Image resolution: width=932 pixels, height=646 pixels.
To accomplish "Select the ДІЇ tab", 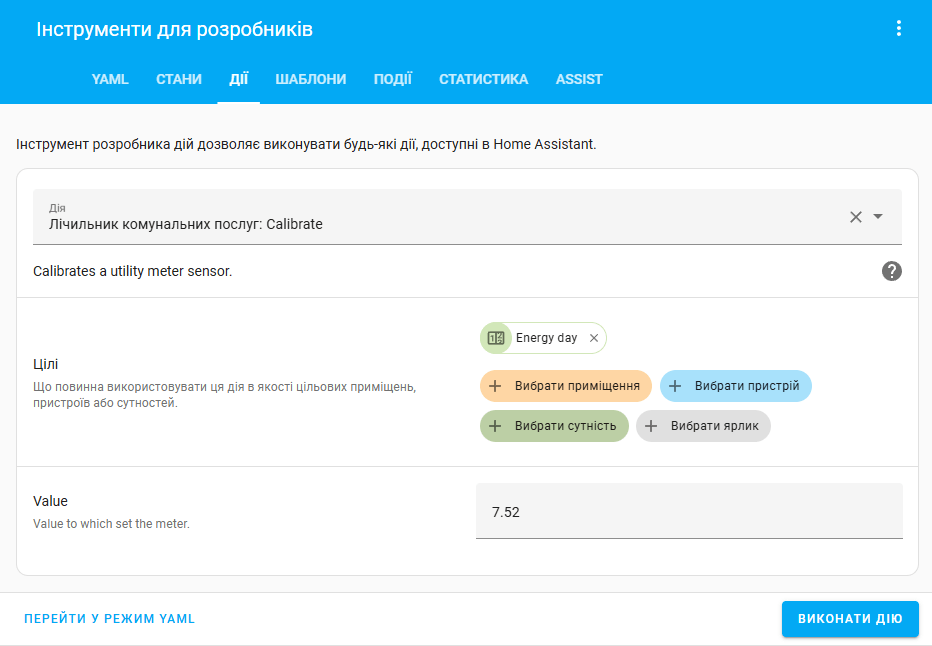I will coord(238,79).
